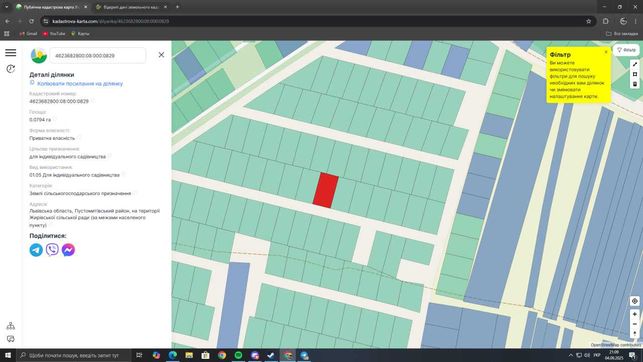Dismiss the yellow Фільтр tooltip
This screenshot has height=362, width=643.
coord(606,52)
